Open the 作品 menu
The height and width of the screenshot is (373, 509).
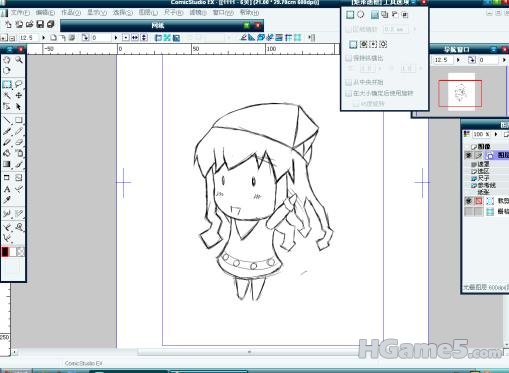pos(71,13)
